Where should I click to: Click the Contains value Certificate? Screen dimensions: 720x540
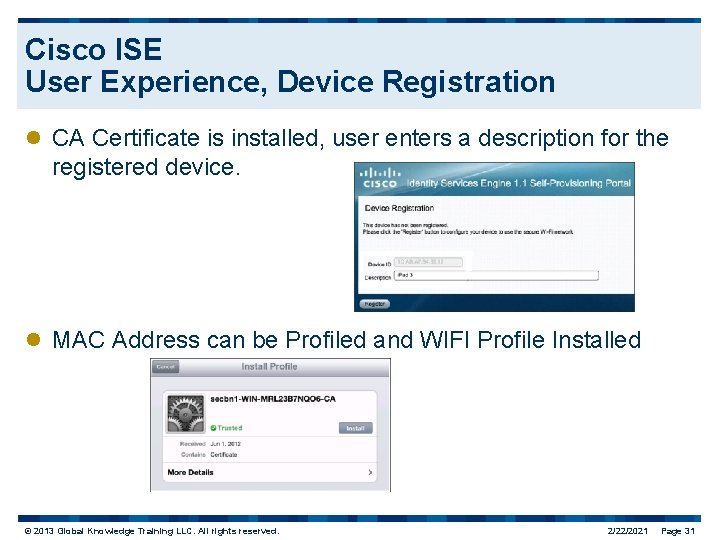click(224, 455)
